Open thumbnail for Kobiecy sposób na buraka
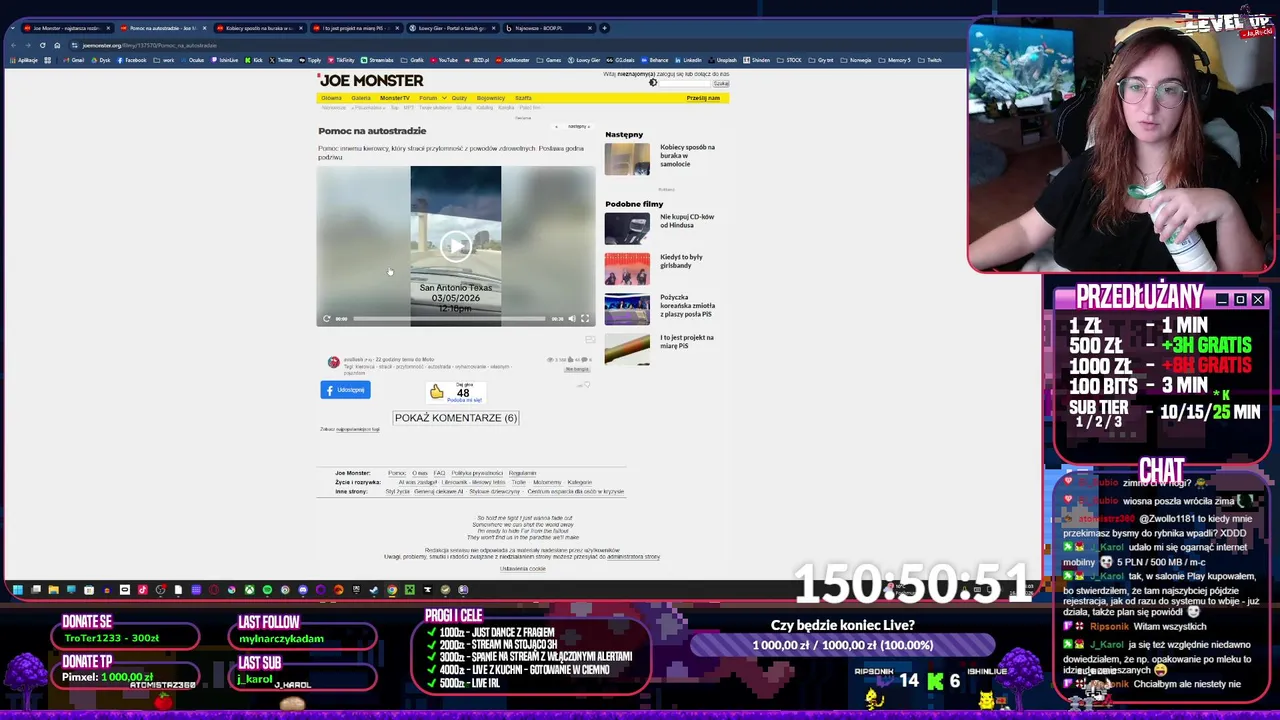 (x=627, y=159)
